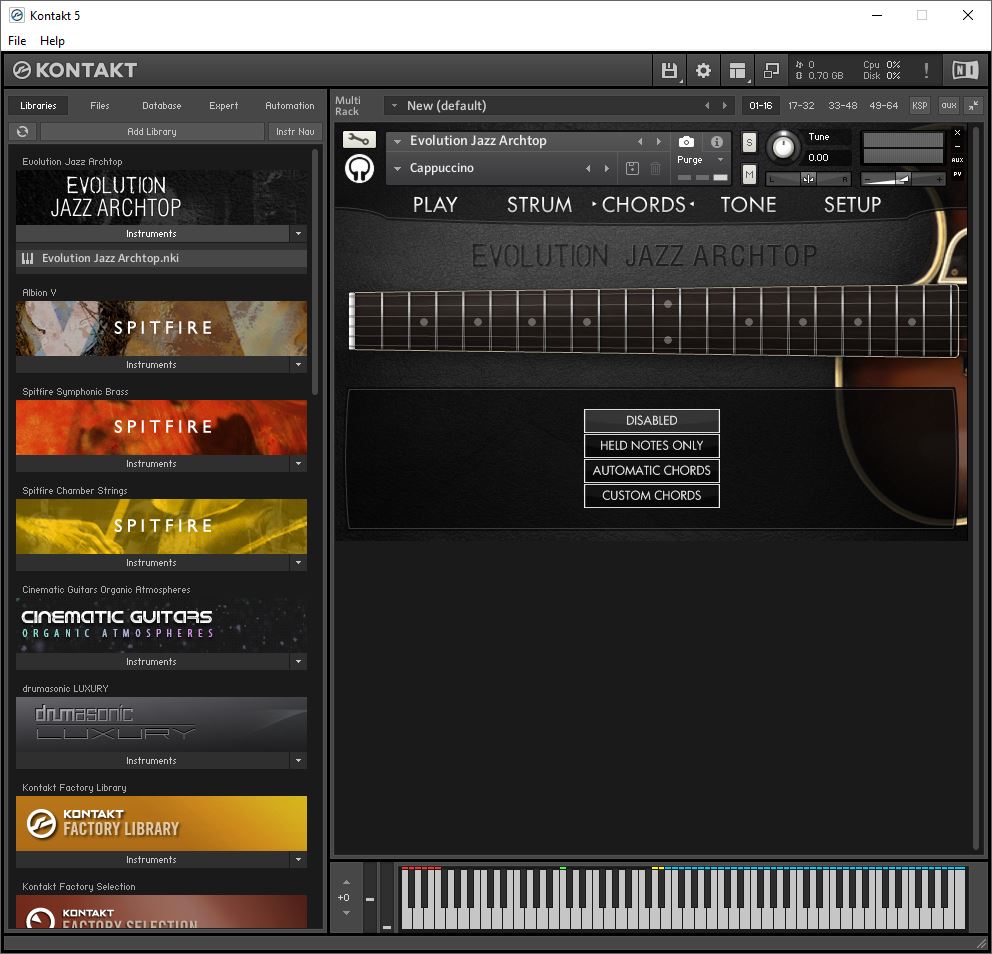992x954 pixels.
Task: Select previous snapshot arrow beside Cappuccino
Action: point(588,168)
